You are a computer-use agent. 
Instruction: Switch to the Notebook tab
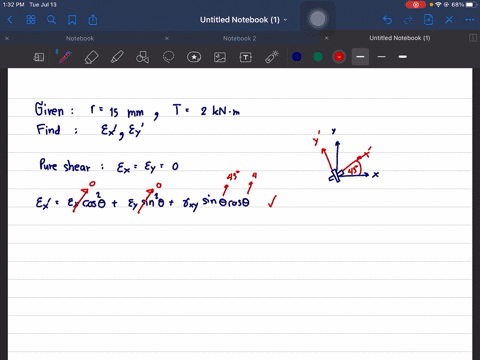click(x=80, y=38)
